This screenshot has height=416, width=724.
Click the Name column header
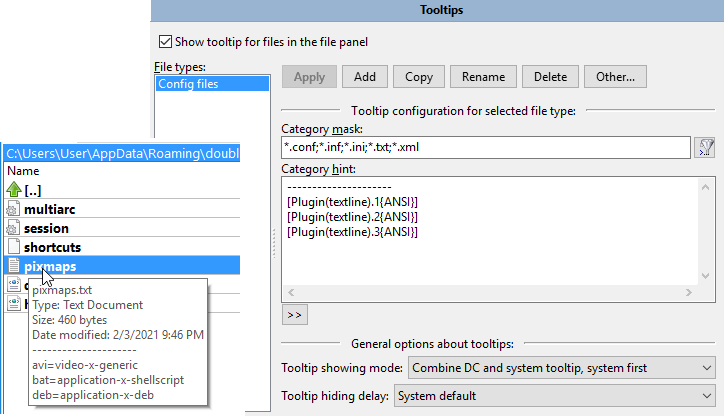click(24, 171)
